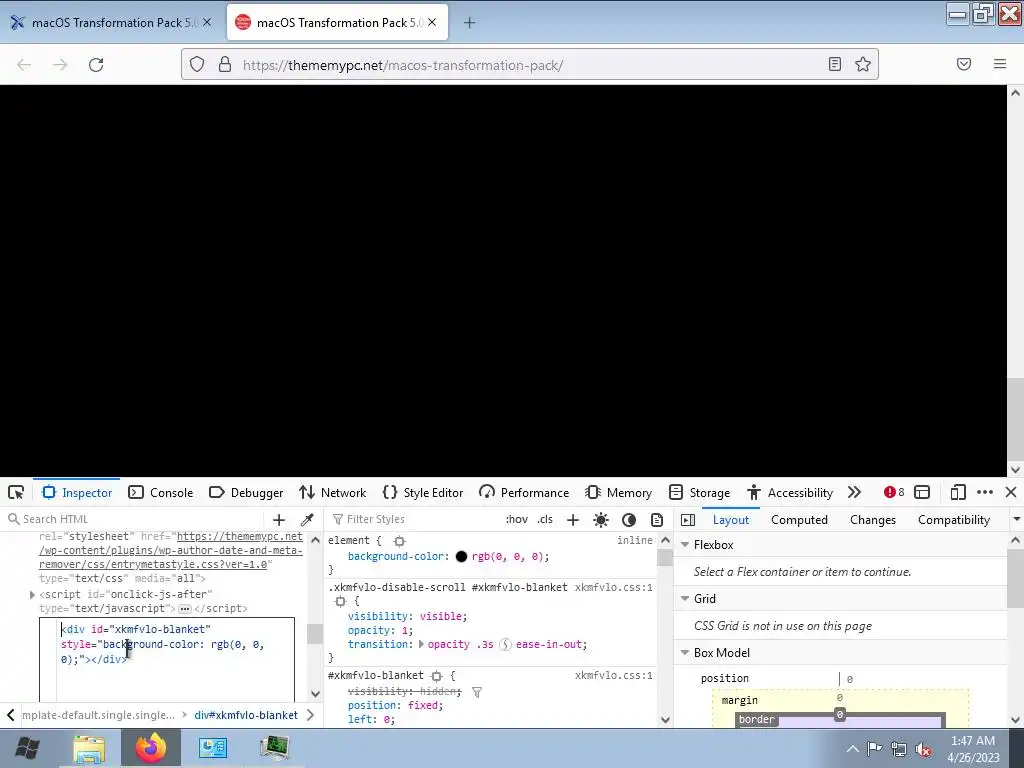Select div#xkmfvlo-blanket breadcrumb

click(x=246, y=715)
